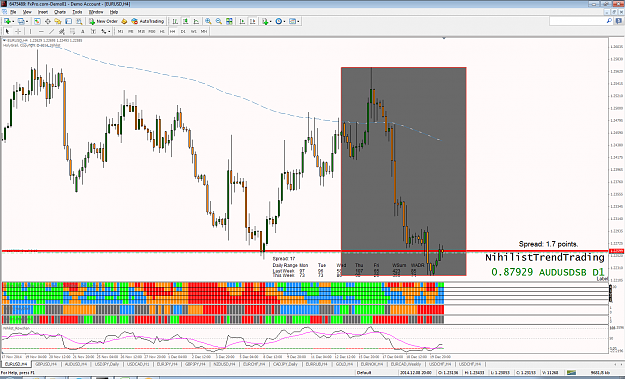Zoom in on the chart
The image size is (625, 379).
[208, 21]
